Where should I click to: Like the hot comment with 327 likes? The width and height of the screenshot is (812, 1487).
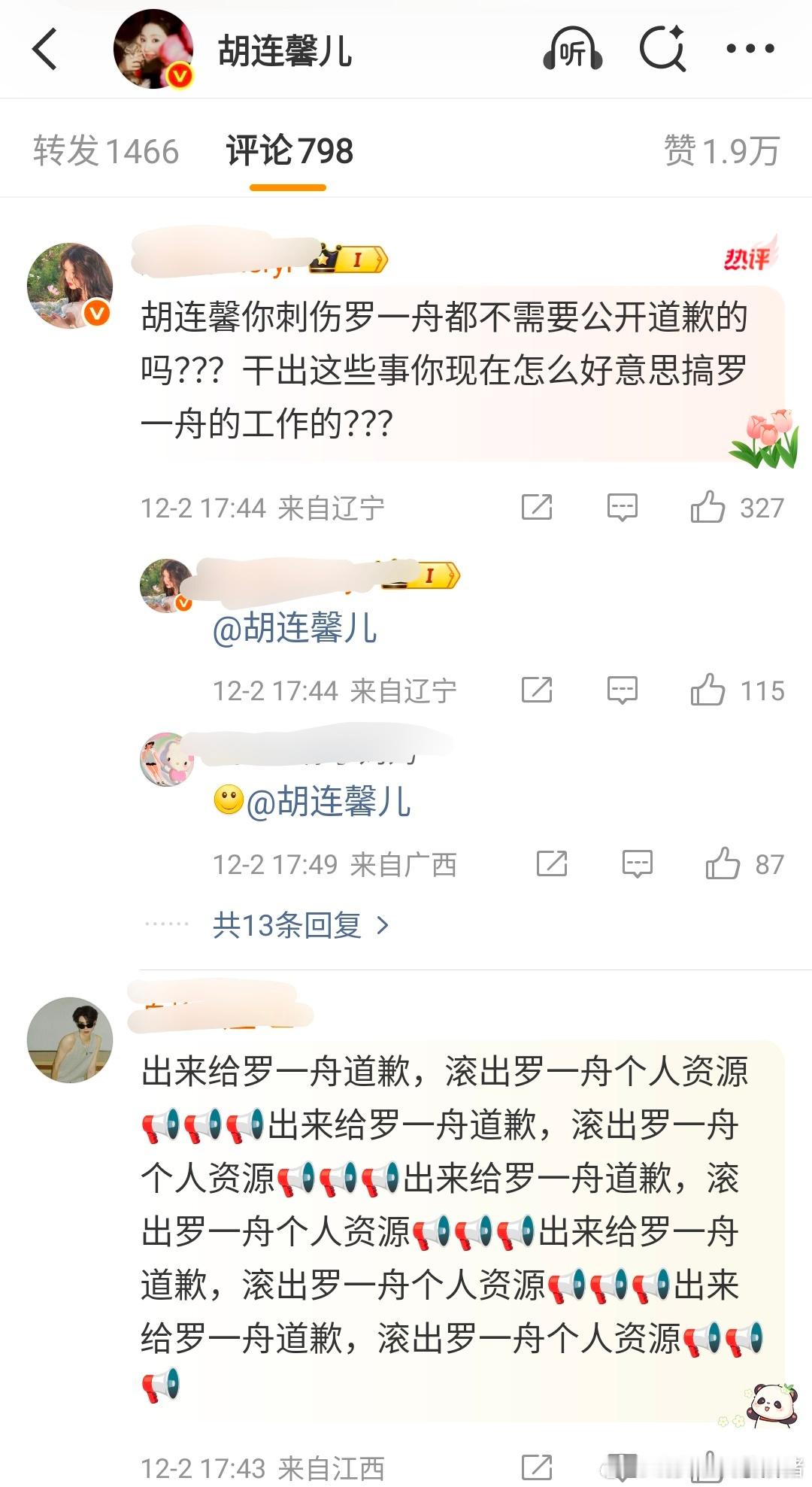coord(707,507)
